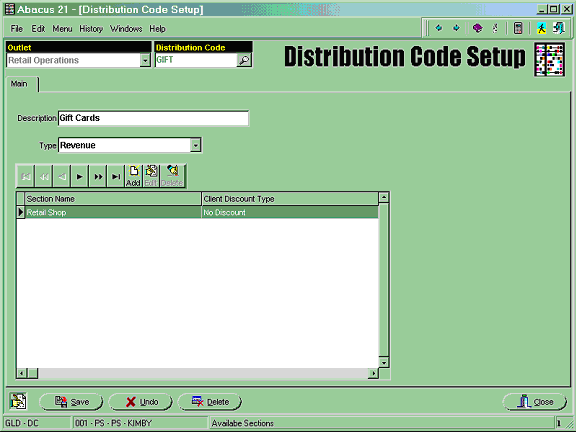Click the Undo button
The width and height of the screenshot is (576, 432).
(141, 402)
